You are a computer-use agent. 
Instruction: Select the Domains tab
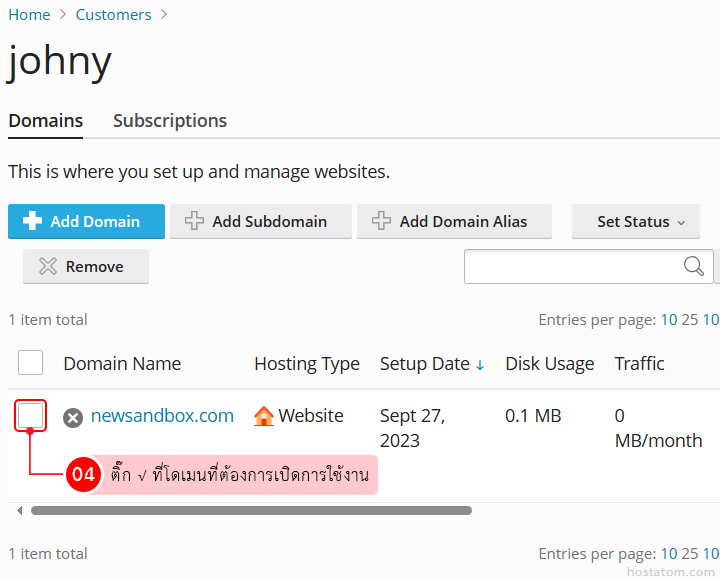(46, 121)
